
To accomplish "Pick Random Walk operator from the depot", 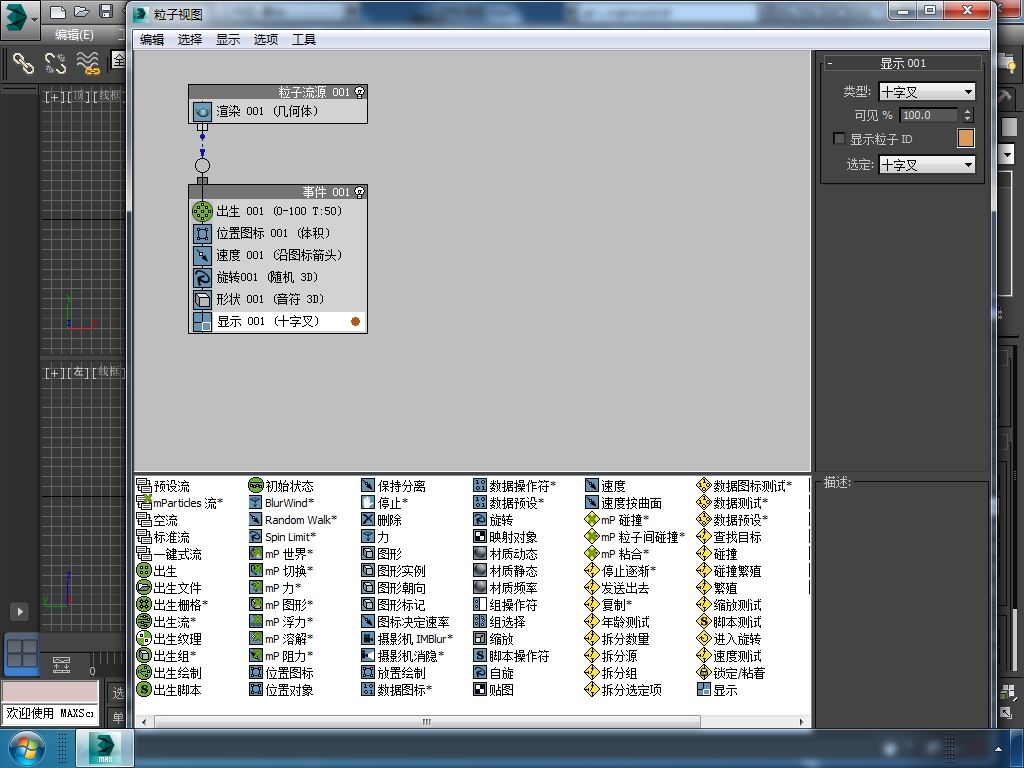I will coord(293,520).
